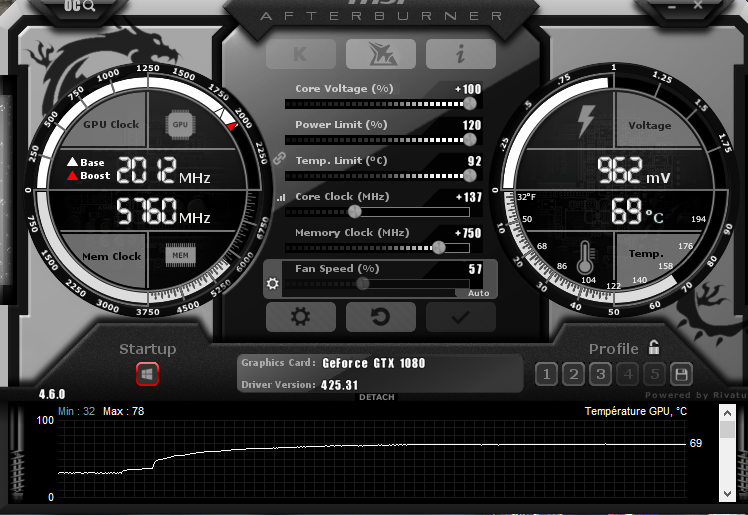748x515 pixels.
Task: Toggle the Profile lock icon
Action: tap(654, 348)
